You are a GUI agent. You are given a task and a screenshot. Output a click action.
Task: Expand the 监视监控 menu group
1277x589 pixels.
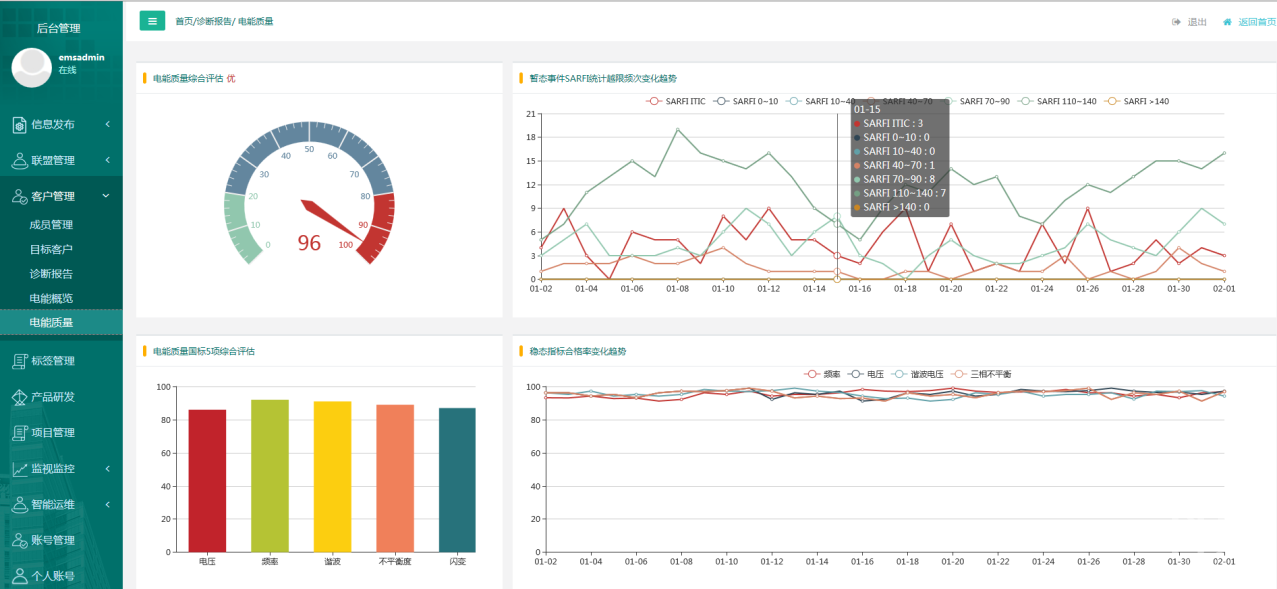click(x=61, y=469)
